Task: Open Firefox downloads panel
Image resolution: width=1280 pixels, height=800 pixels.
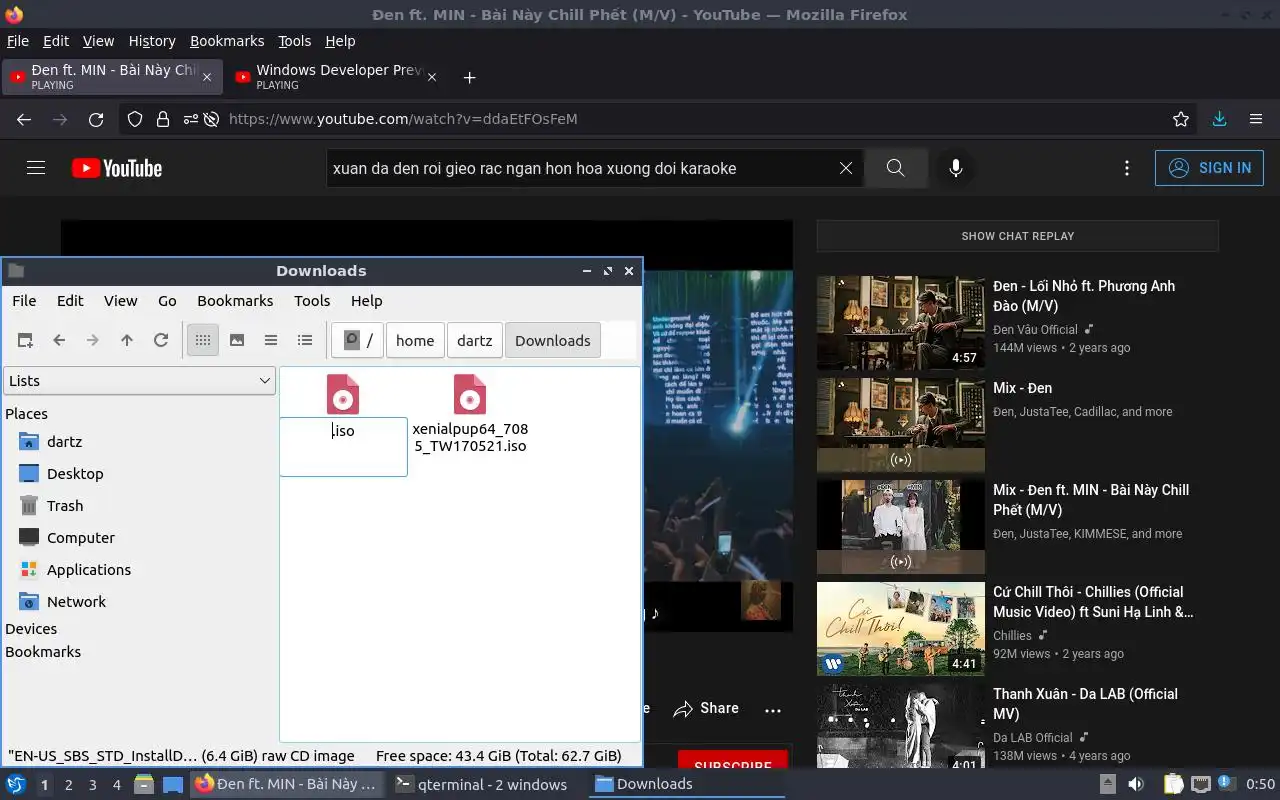Action: 1219,119
